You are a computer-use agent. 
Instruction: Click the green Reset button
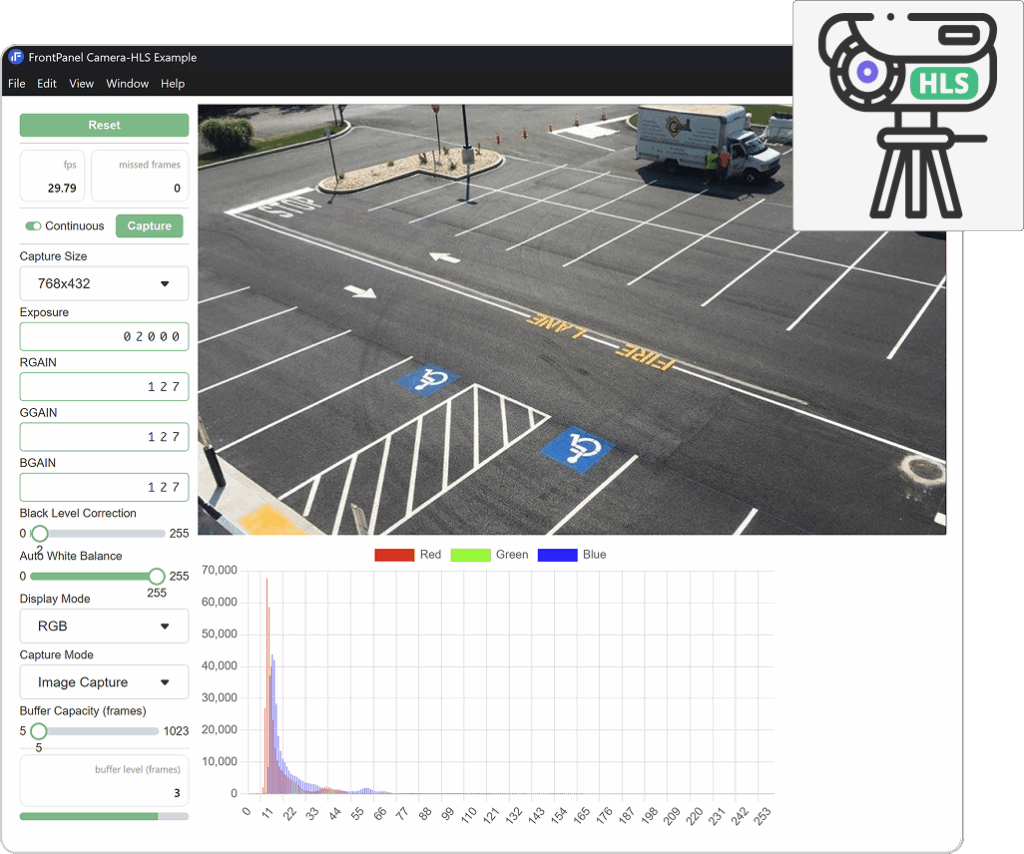pos(104,125)
